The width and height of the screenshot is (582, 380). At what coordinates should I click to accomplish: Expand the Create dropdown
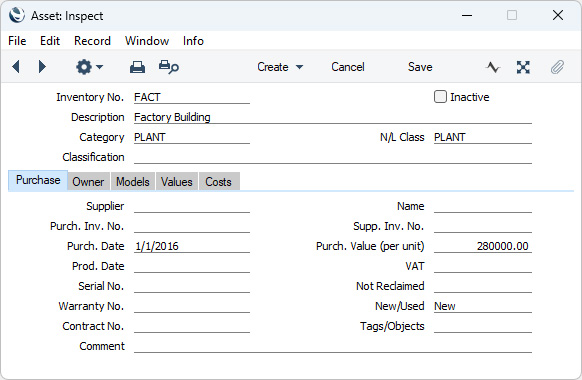(280, 67)
